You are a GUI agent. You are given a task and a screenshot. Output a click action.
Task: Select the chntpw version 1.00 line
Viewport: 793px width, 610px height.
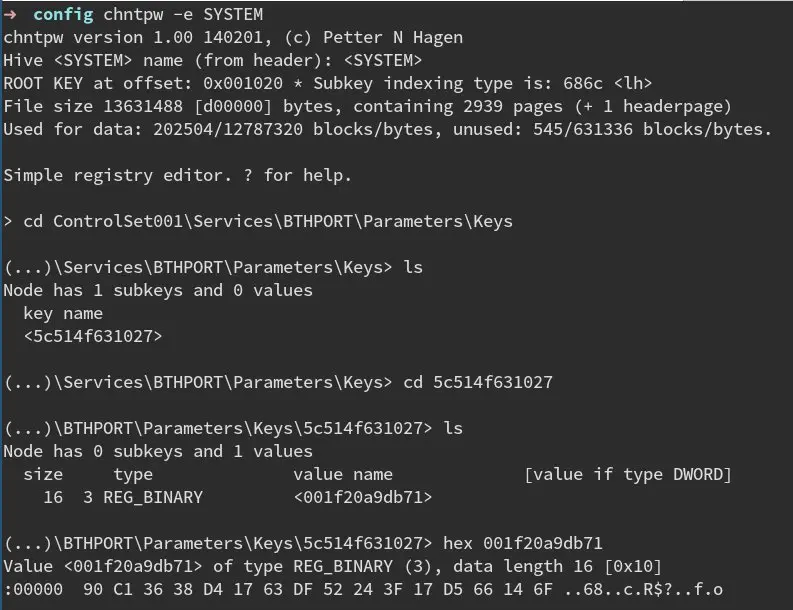(233, 37)
